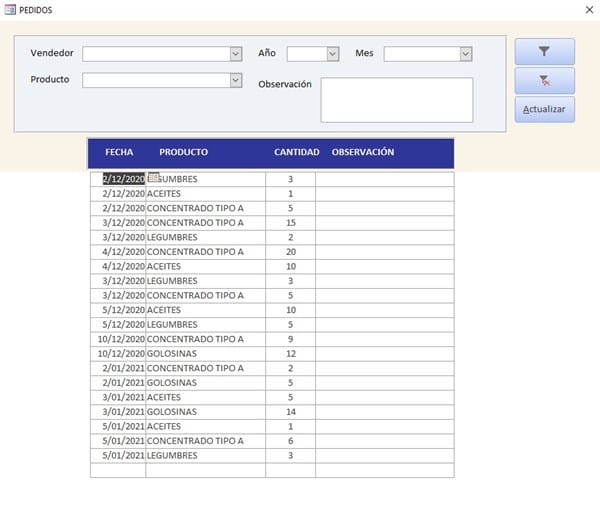Screen dimensions: 600x507
Task: Close the PEDIDOS window
Action: 587,9
